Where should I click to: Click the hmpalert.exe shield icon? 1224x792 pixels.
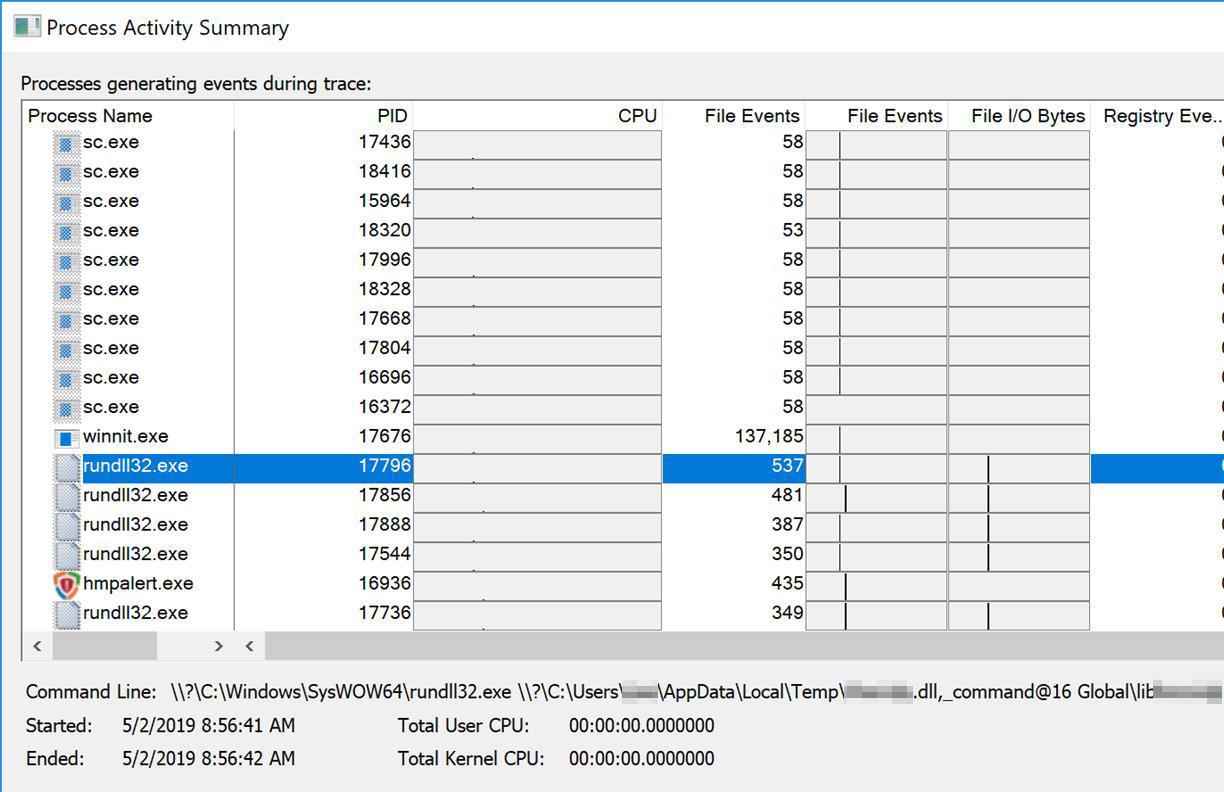point(66,585)
